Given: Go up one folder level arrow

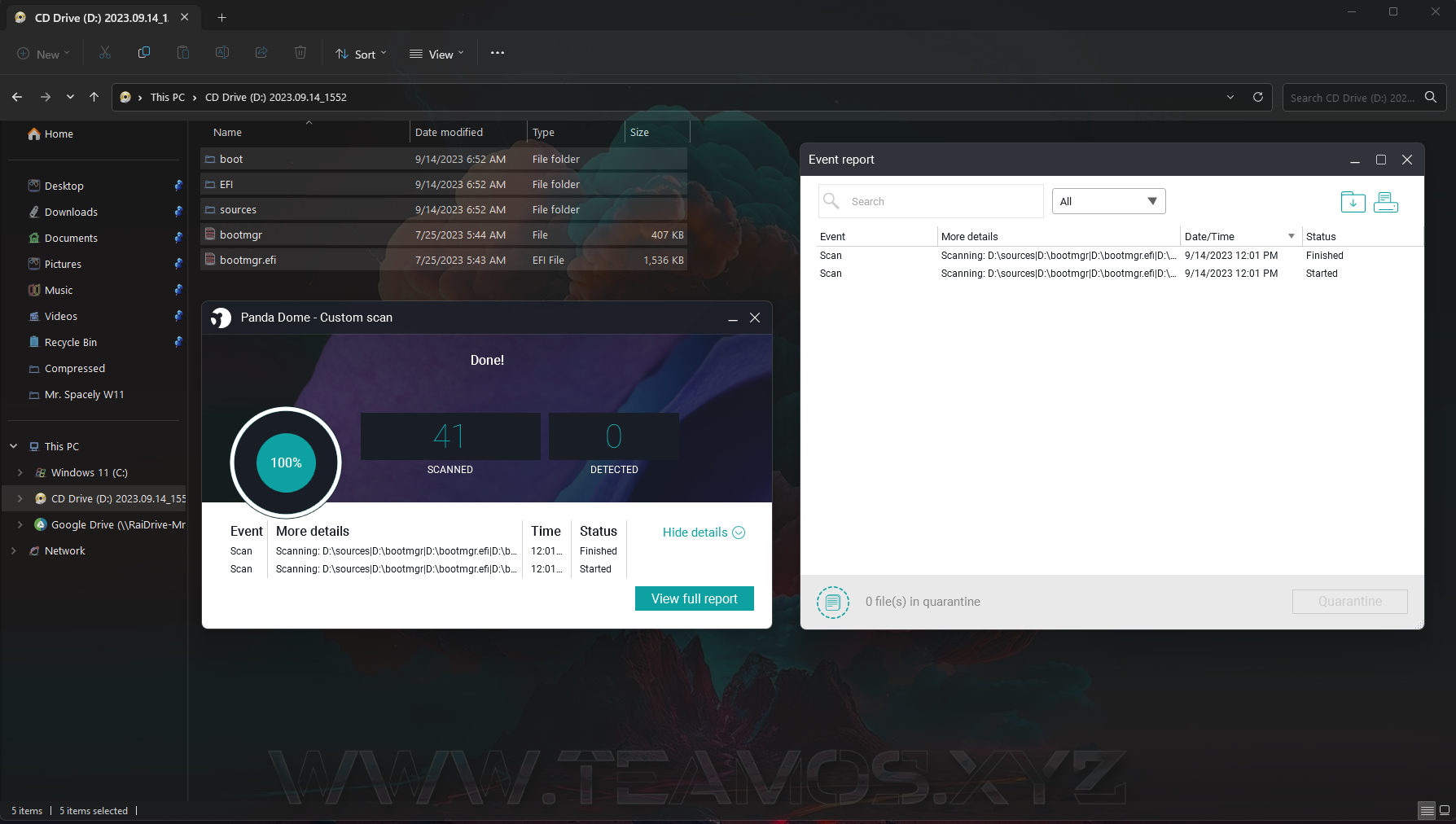Looking at the screenshot, I should (94, 97).
